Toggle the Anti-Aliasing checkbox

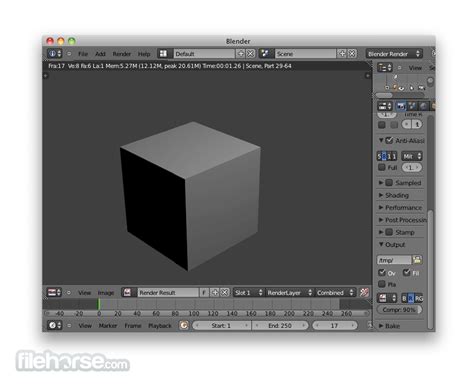389,140
